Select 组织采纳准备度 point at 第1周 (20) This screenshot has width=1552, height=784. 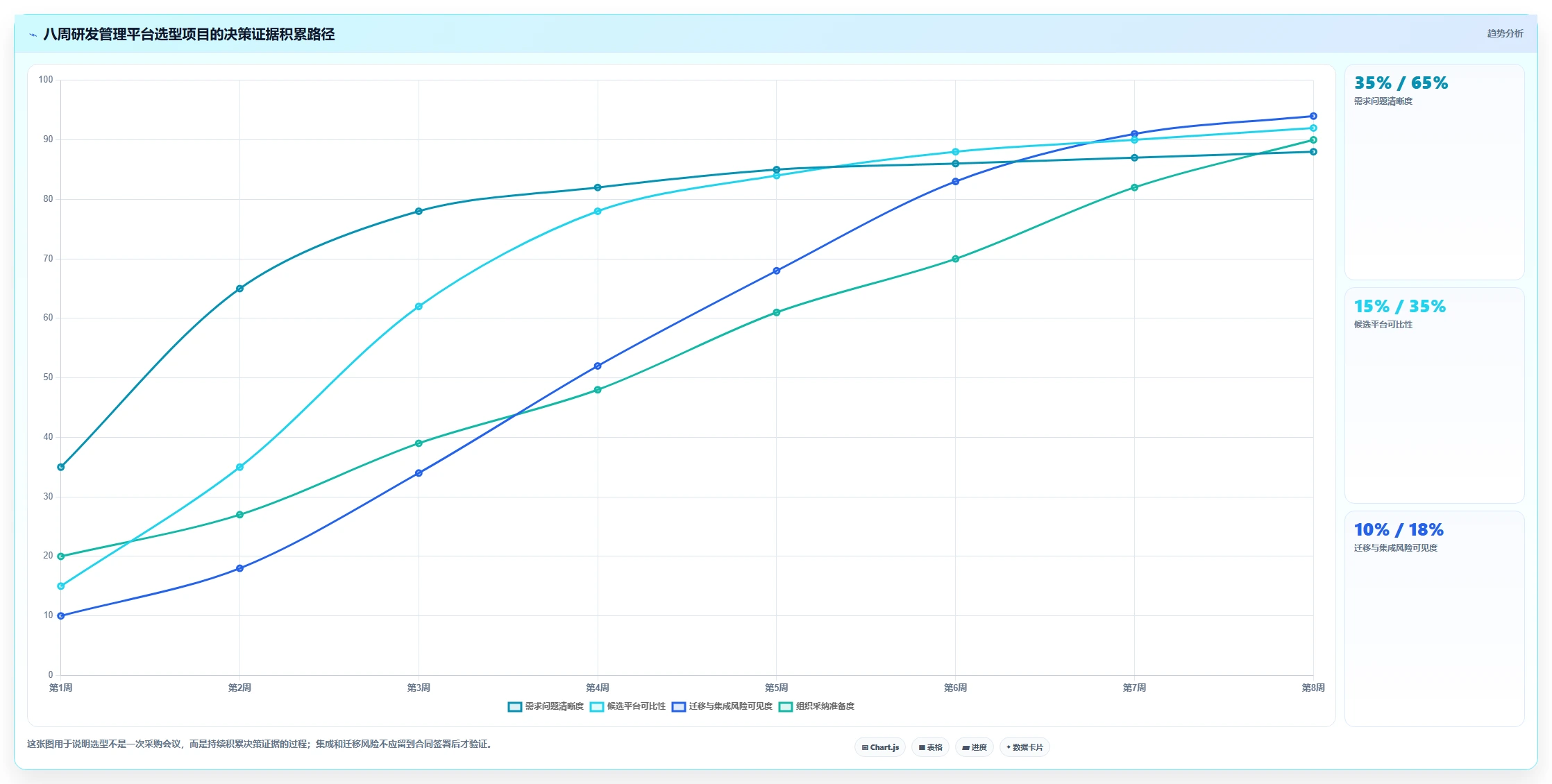[61, 556]
